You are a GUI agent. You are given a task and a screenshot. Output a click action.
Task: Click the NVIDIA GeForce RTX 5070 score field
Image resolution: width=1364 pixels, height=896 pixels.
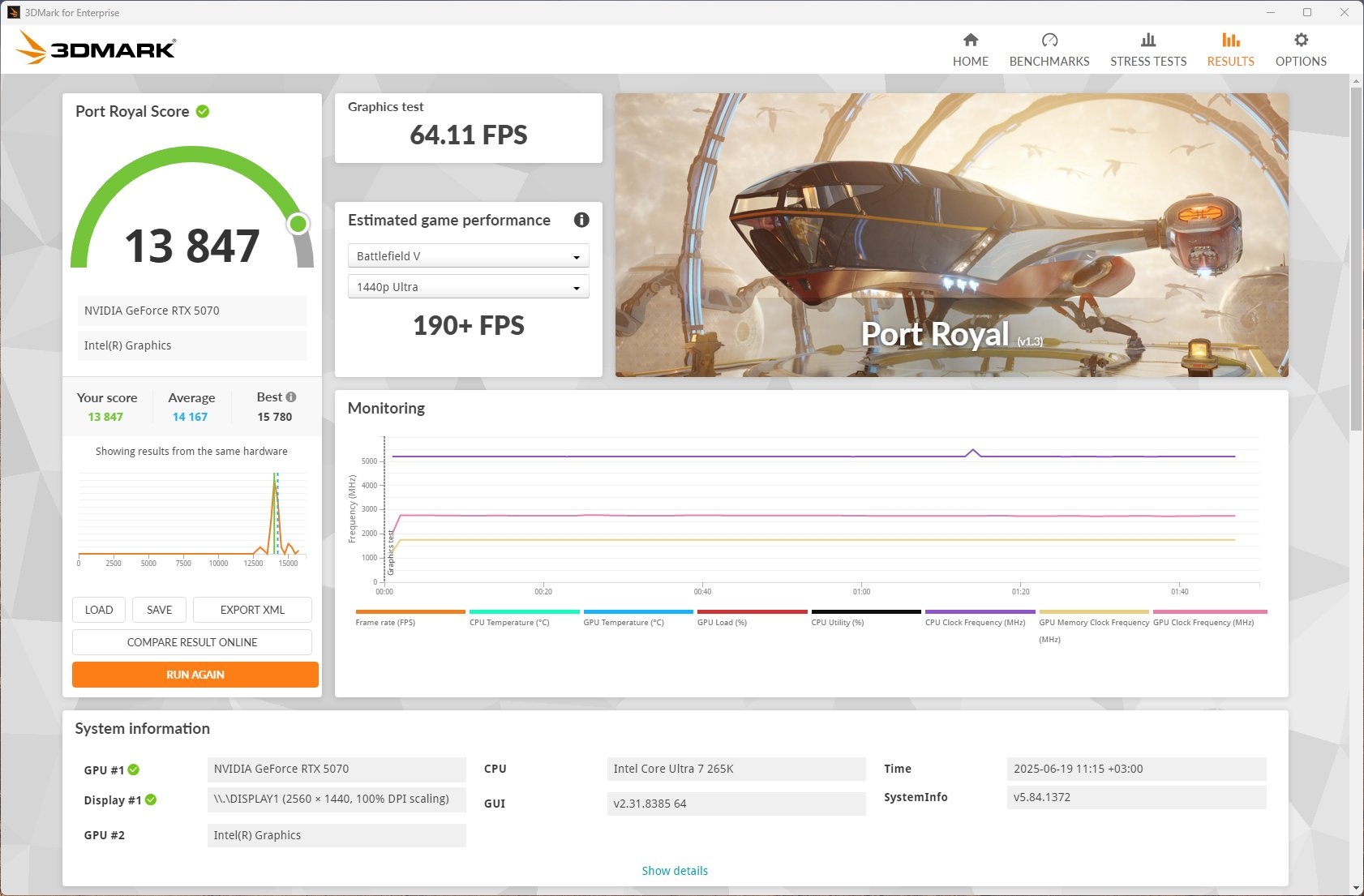(192, 311)
